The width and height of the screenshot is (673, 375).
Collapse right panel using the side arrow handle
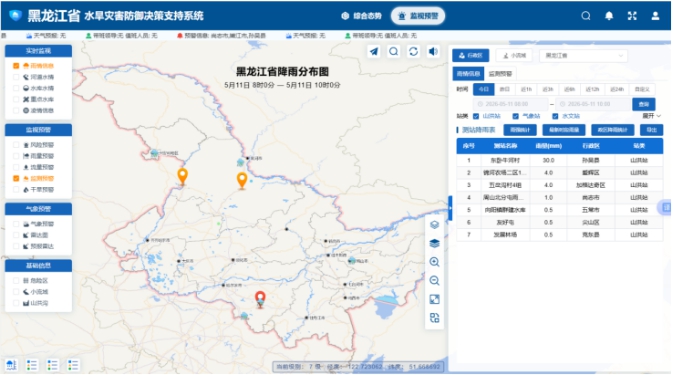450,208
